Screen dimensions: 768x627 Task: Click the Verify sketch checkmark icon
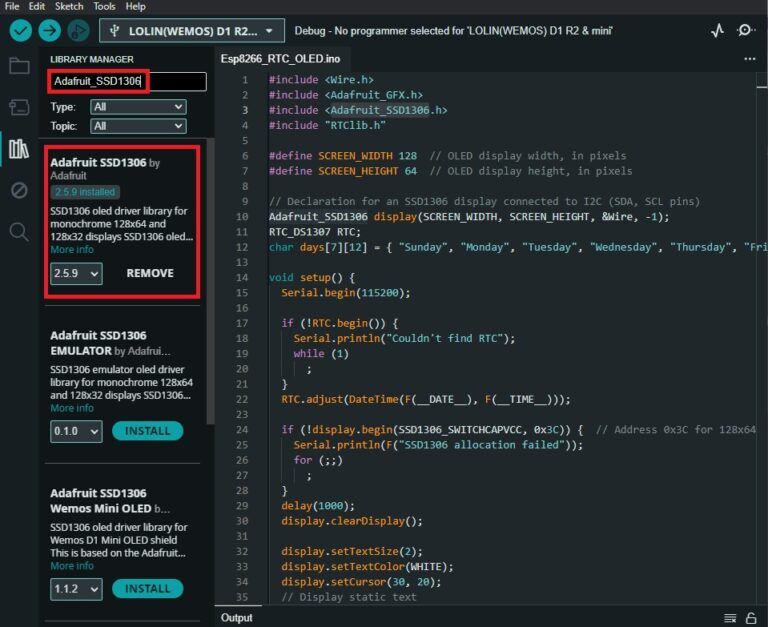[21, 31]
